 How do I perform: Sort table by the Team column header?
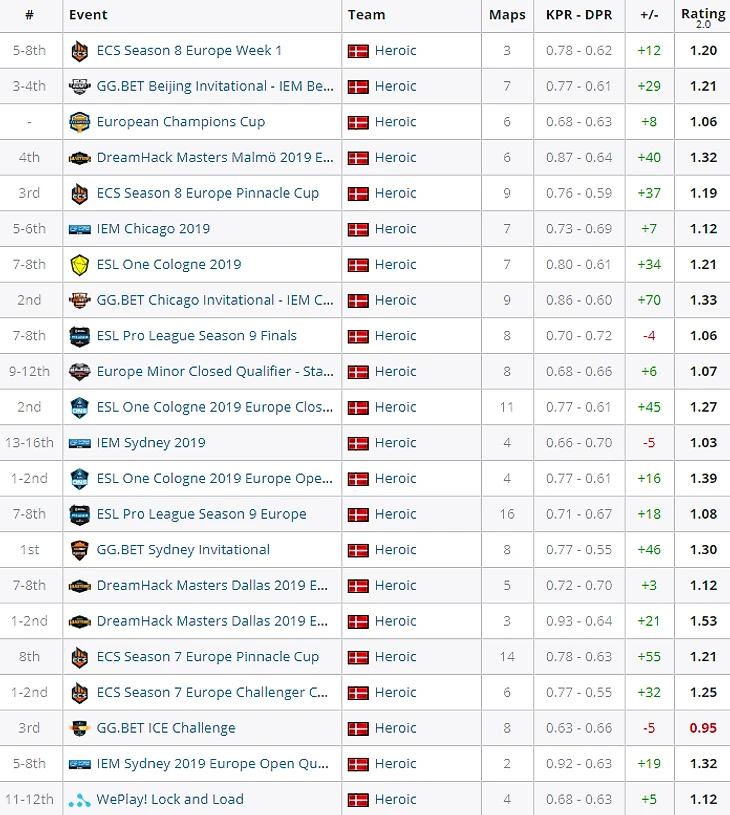[367, 15]
